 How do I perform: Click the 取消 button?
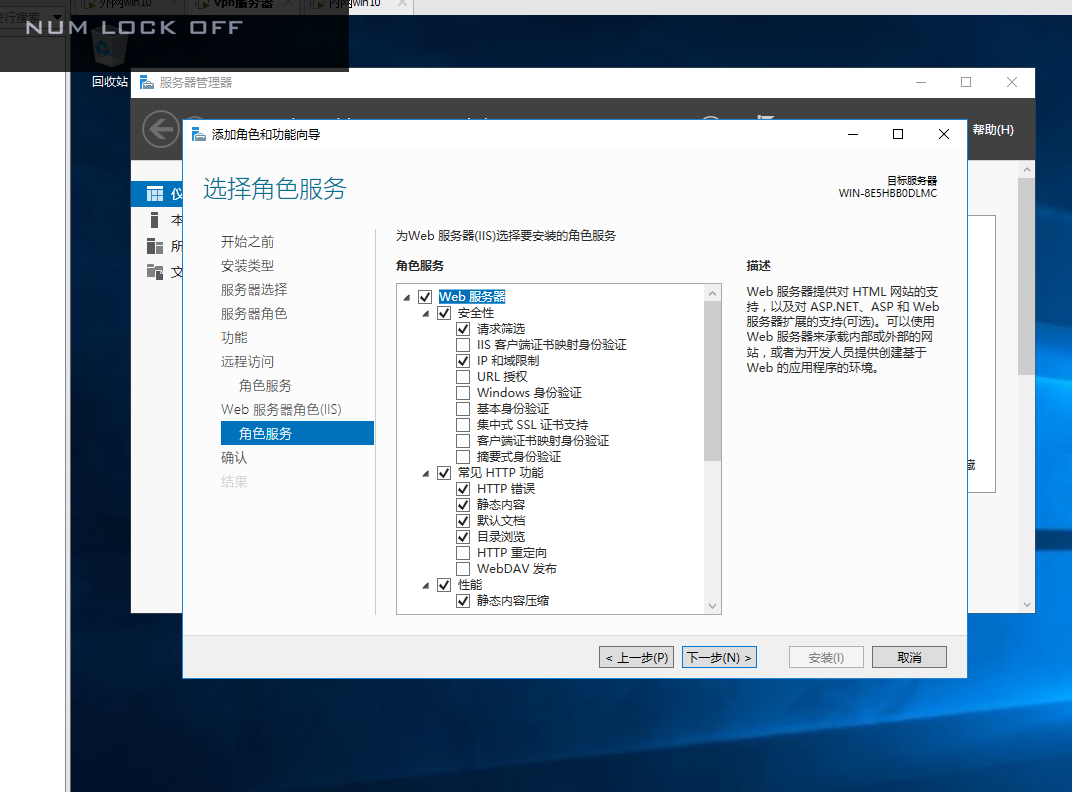click(x=909, y=657)
